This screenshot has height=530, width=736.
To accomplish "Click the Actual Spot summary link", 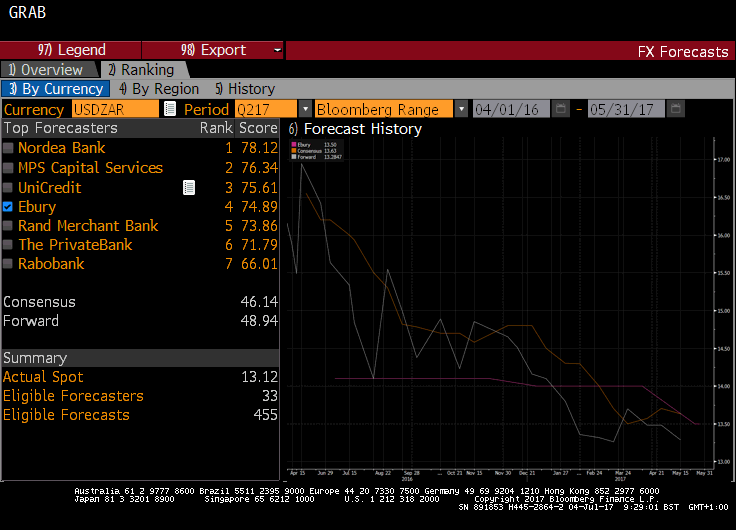I will coord(43,377).
